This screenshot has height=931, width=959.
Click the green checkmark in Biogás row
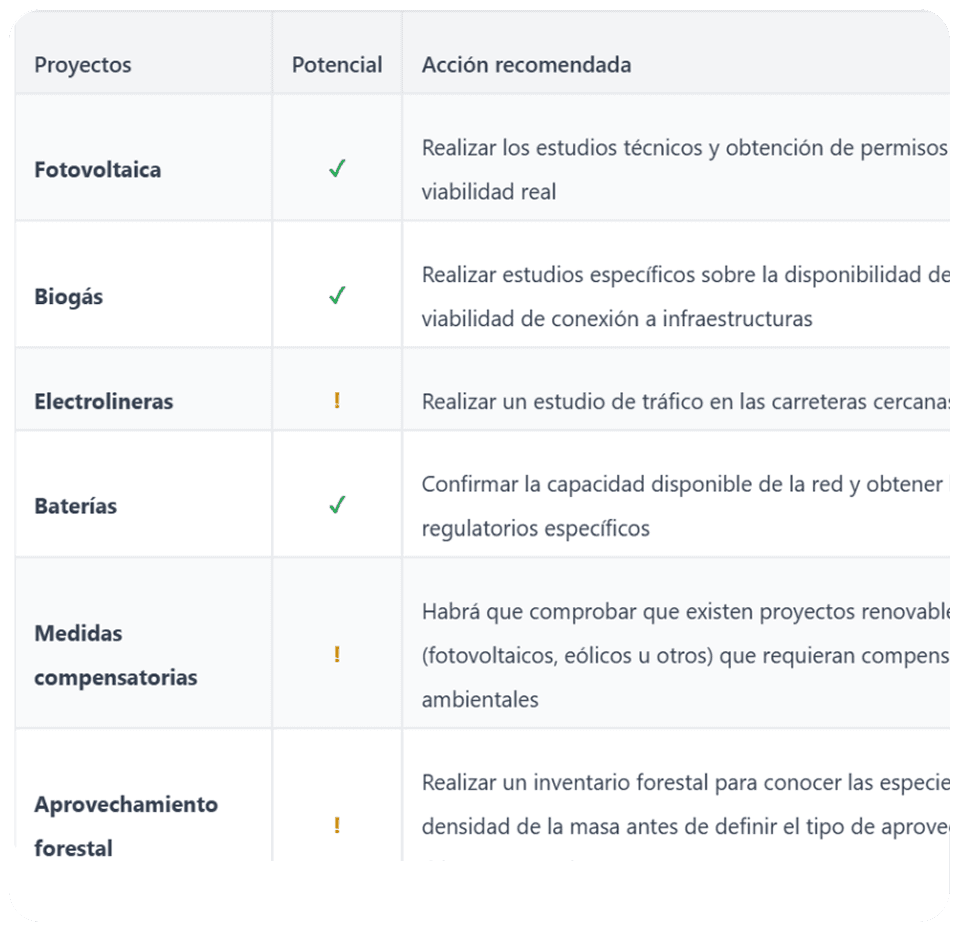tap(337, 295)
